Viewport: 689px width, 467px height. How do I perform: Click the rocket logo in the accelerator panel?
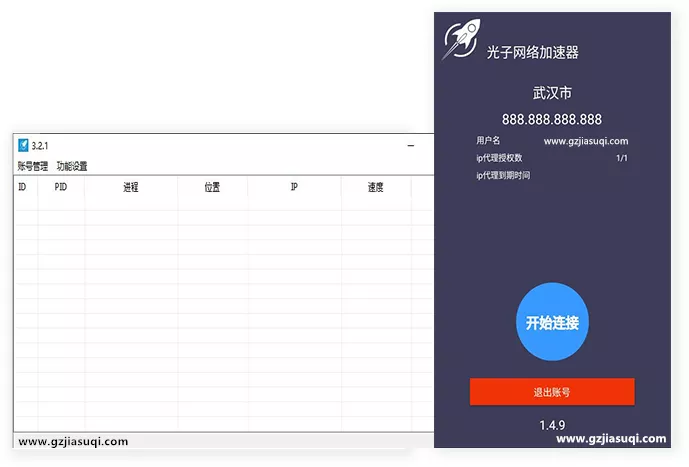[461, 39]
